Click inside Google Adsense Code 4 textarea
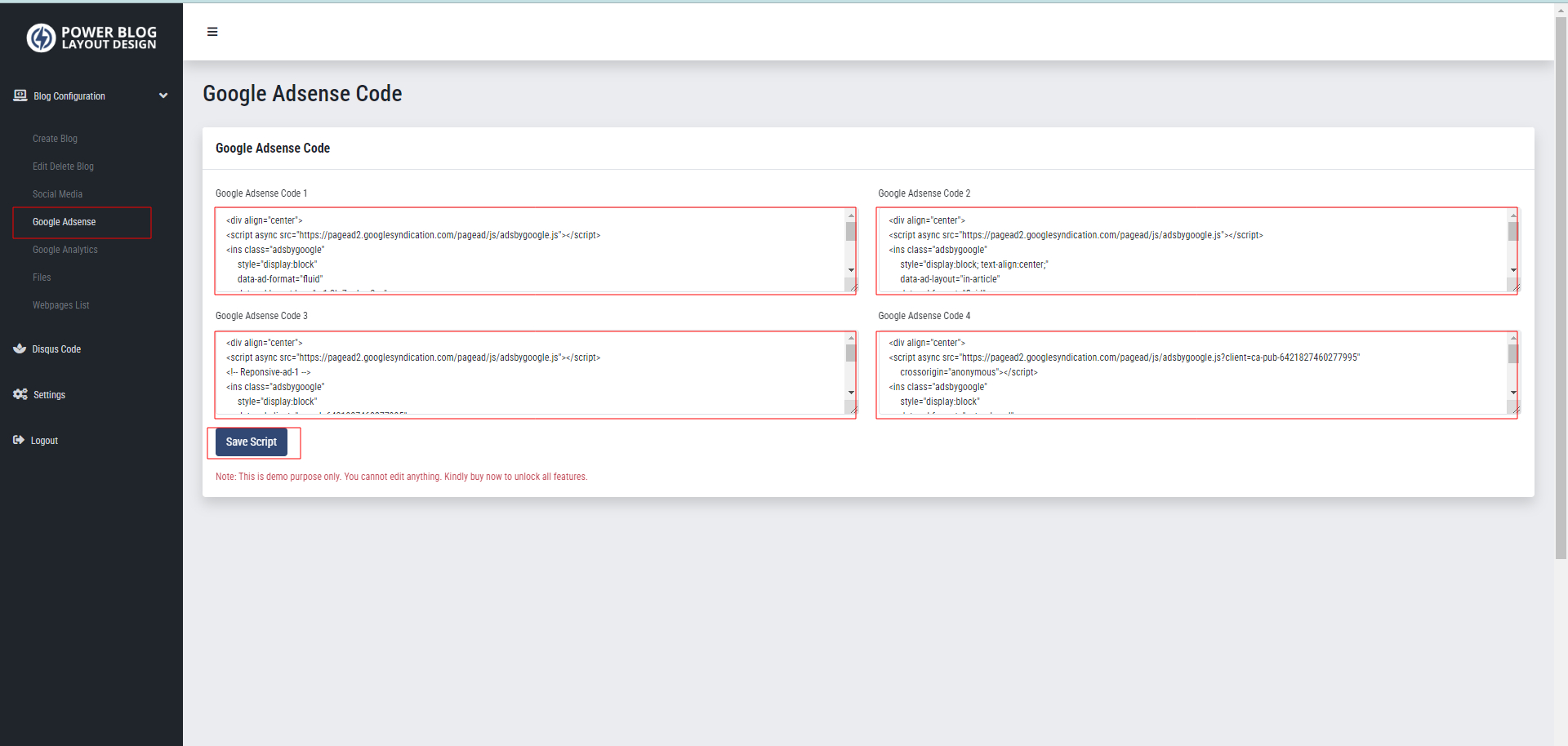The height and width of the screenshot is (746, 1568). [1192, 374]
